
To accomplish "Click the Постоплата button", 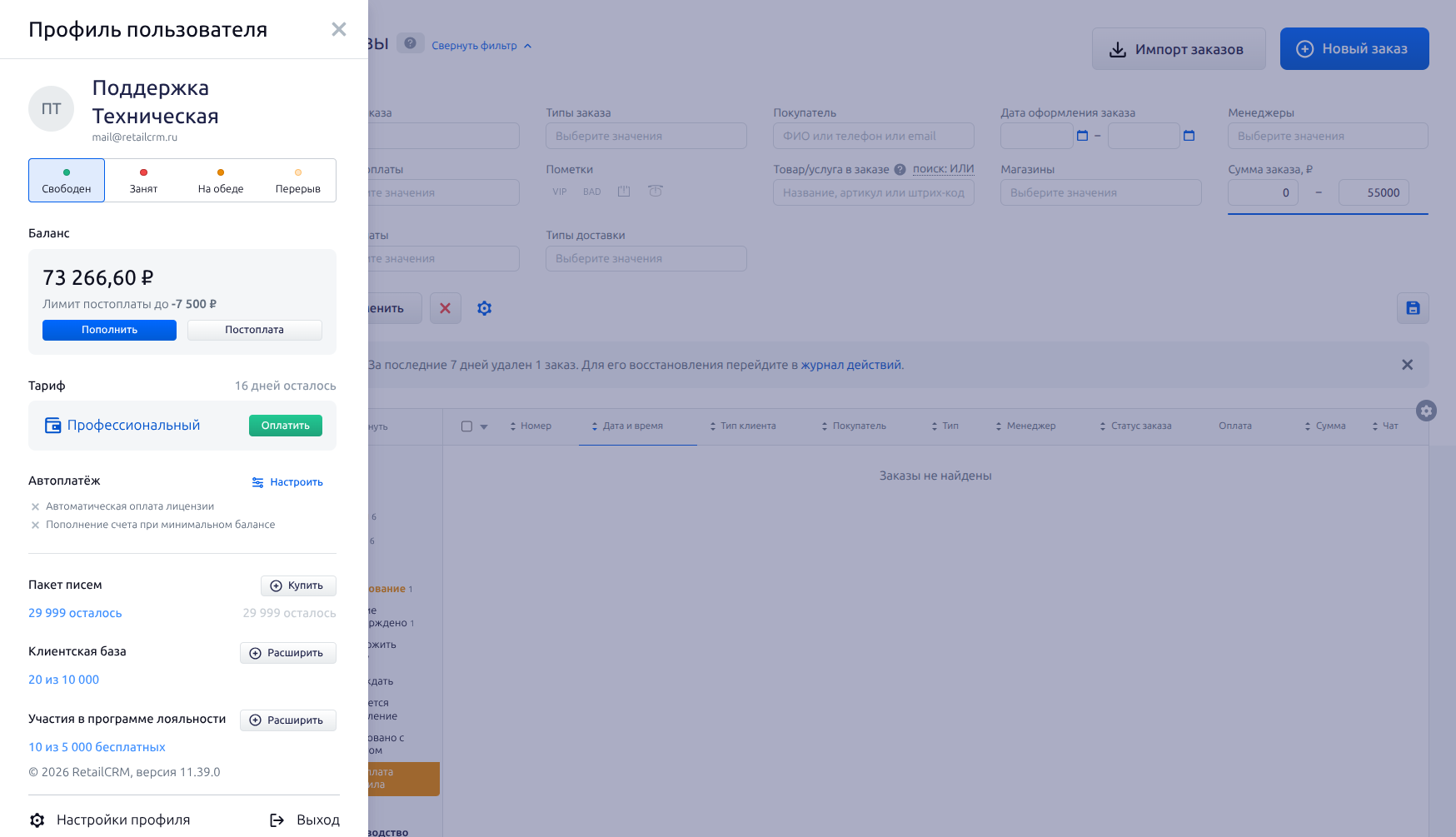I will (255, 330).
